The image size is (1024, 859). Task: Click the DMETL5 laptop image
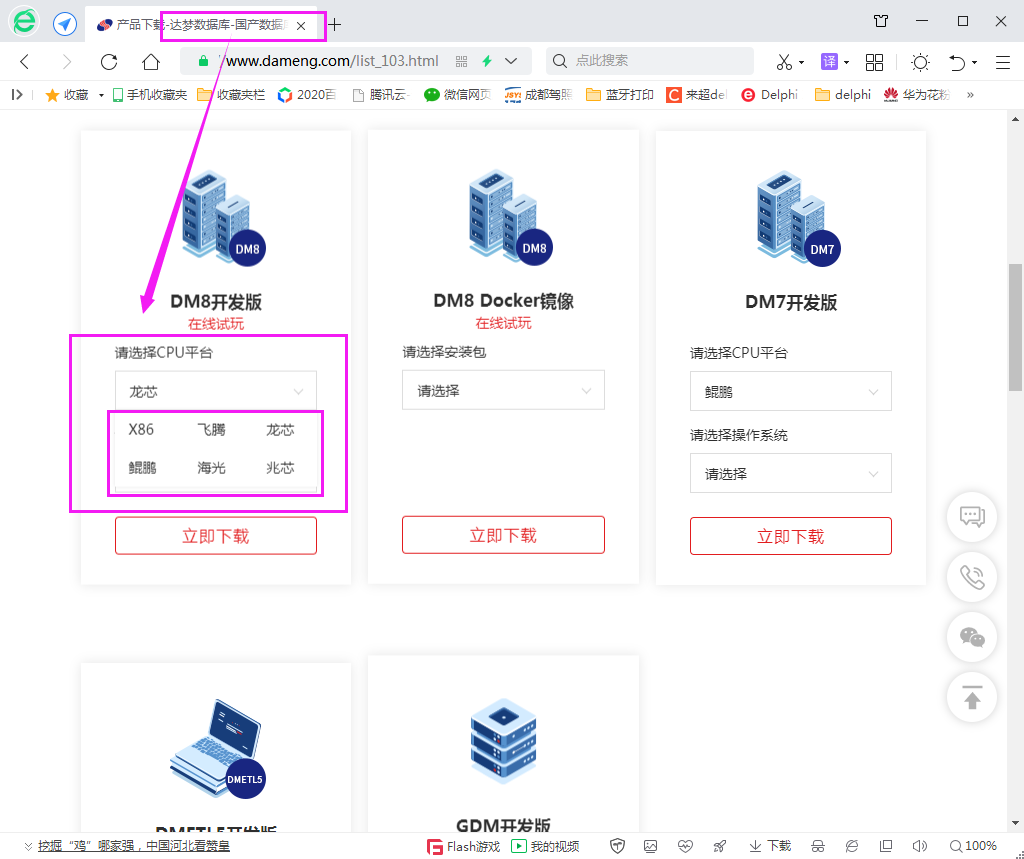click(218, 749)
